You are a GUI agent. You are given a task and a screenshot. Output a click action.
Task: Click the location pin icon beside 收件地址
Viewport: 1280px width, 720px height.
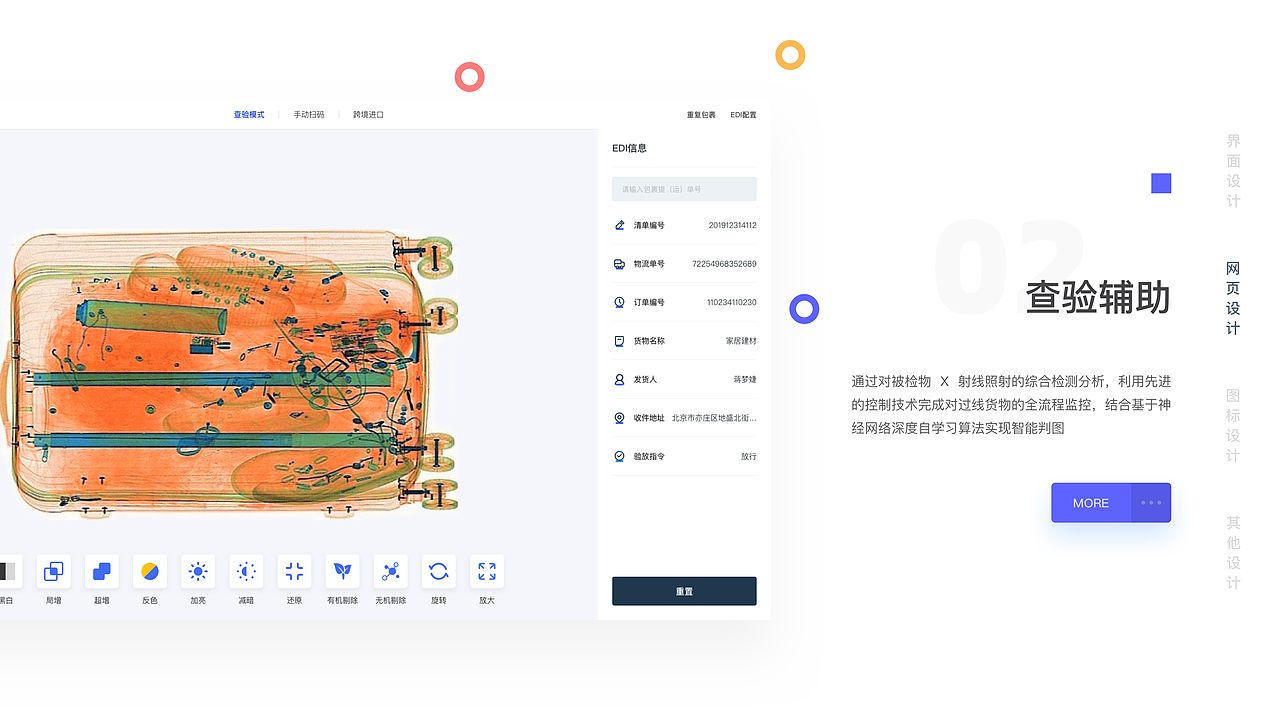pos(619,417)
